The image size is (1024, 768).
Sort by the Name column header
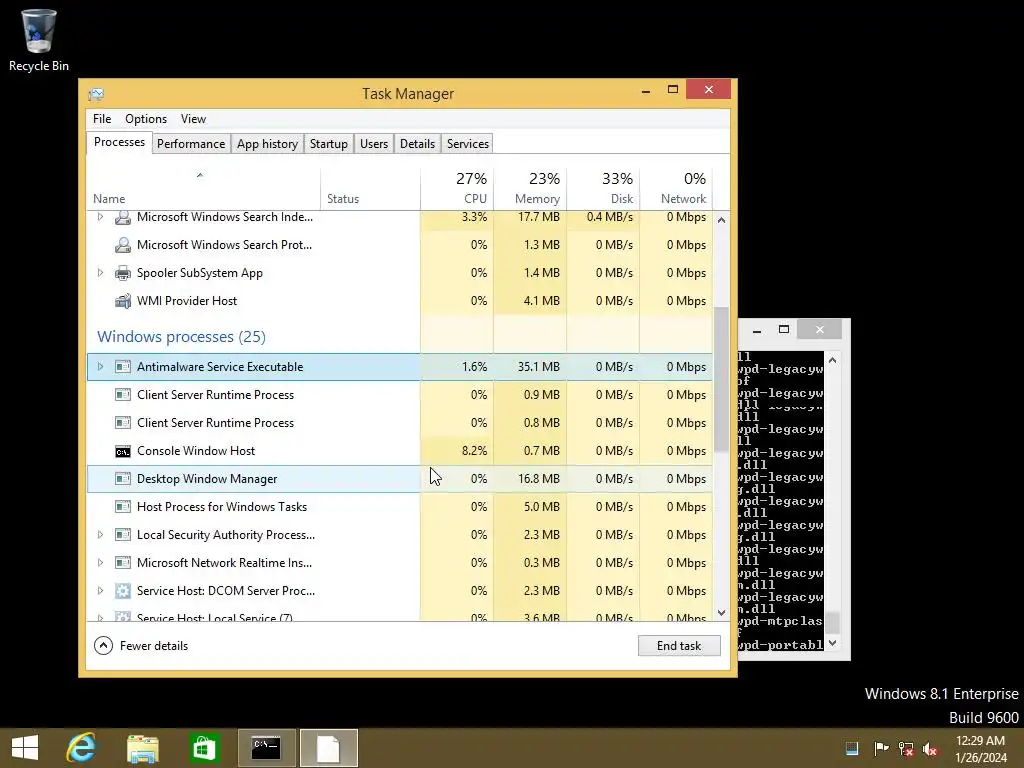coord(203,189)
